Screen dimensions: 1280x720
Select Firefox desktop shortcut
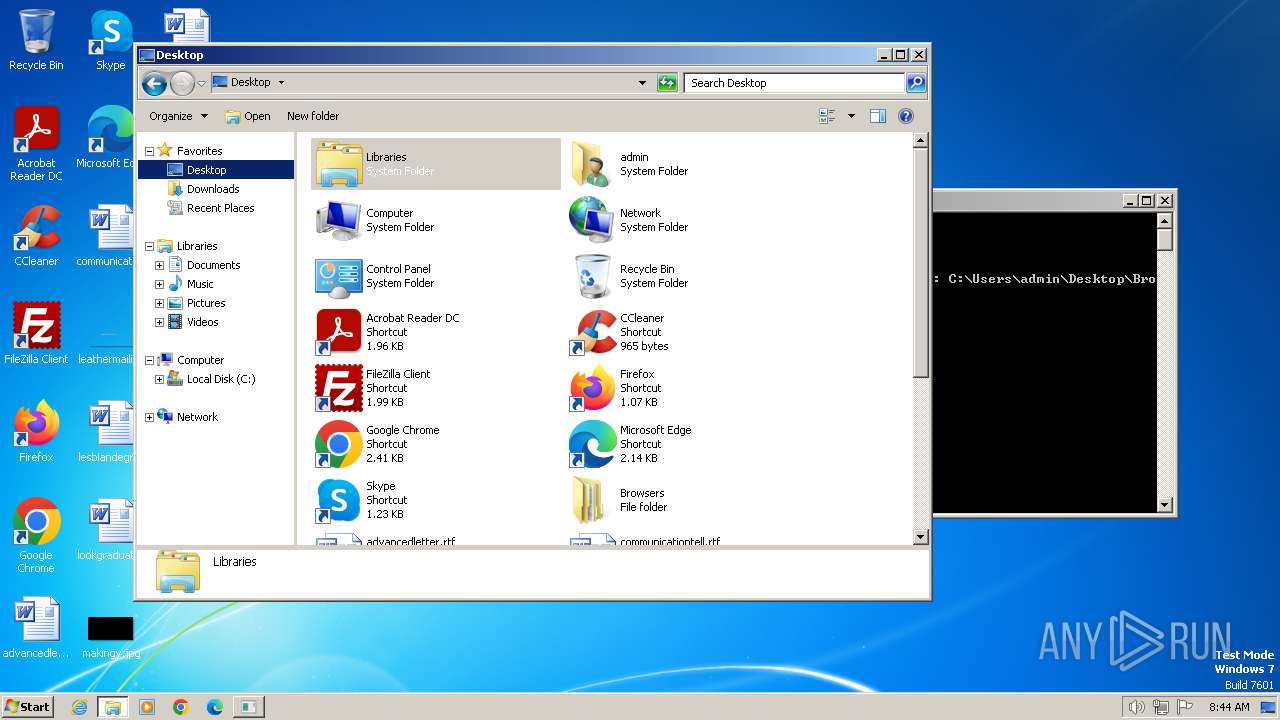(x=36, y=432)
